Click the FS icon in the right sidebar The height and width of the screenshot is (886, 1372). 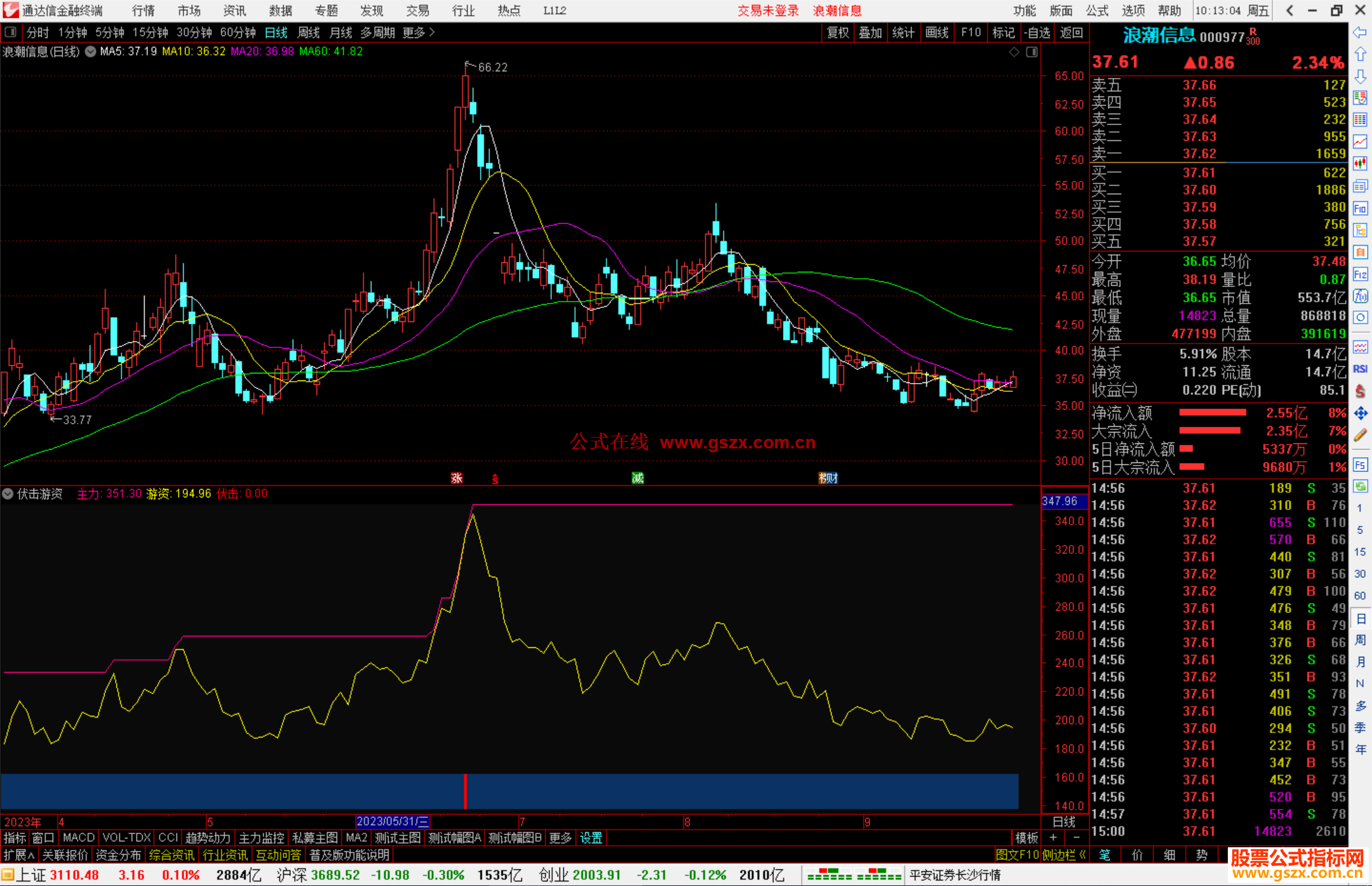[x=1360, y=464]
